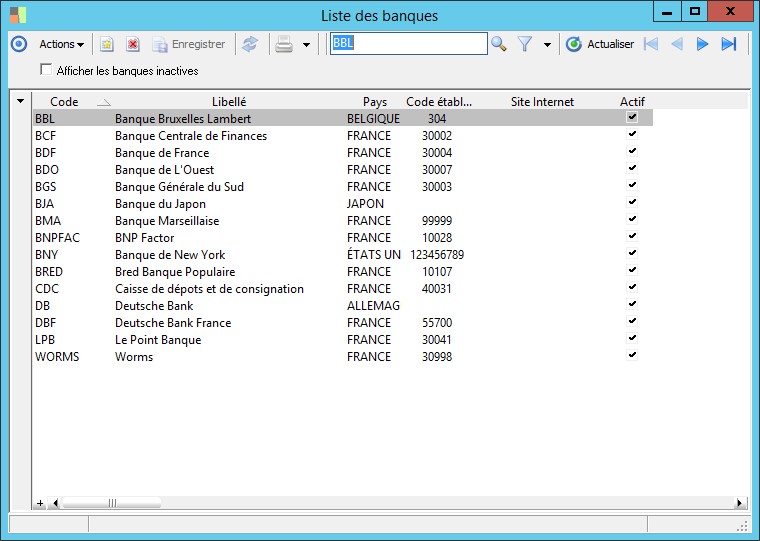This screenshot has width=760, height=541.
Task: Click the new bank record icon
Action: coord(106,44)
